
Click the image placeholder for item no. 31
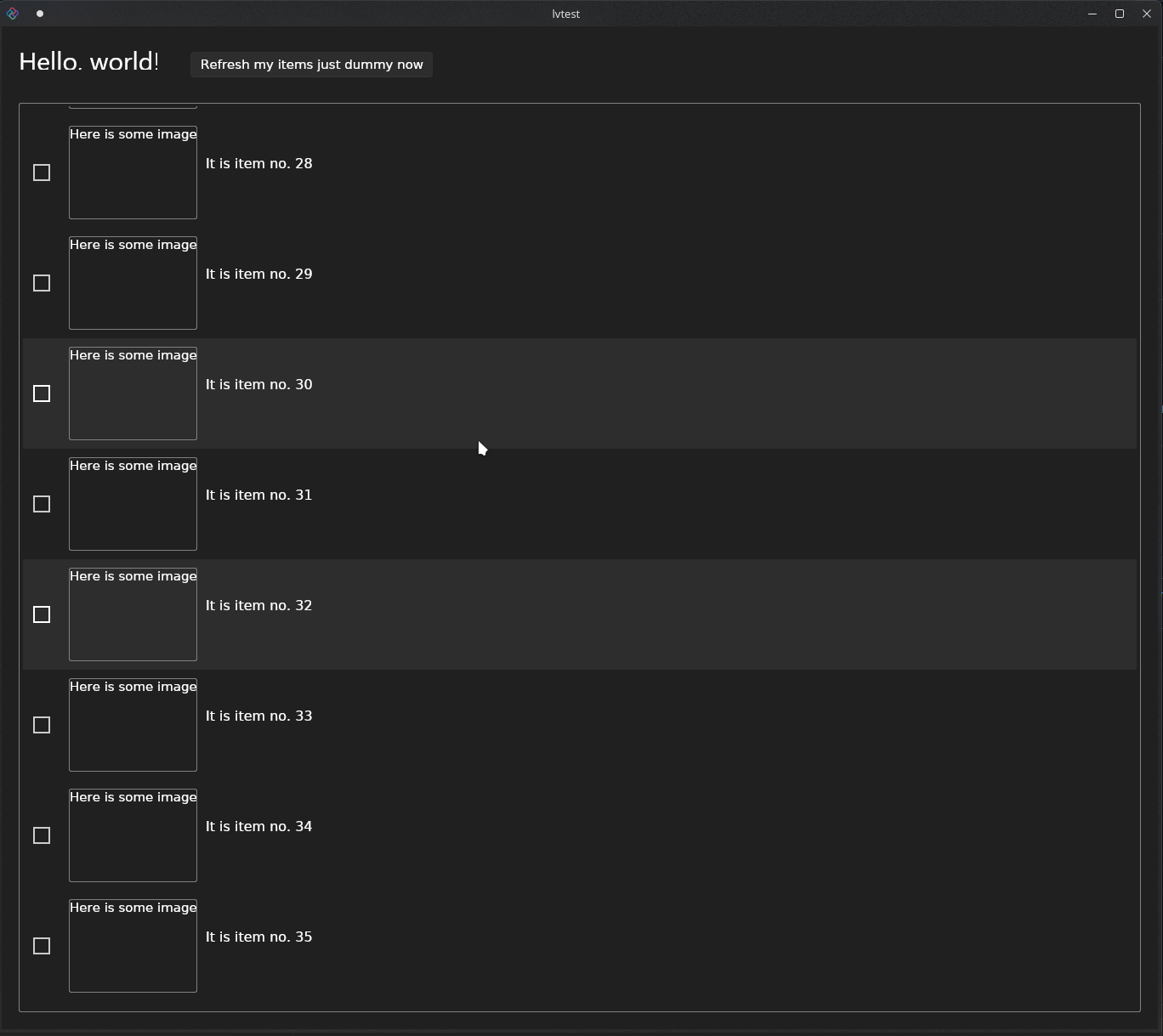[133, 504]
